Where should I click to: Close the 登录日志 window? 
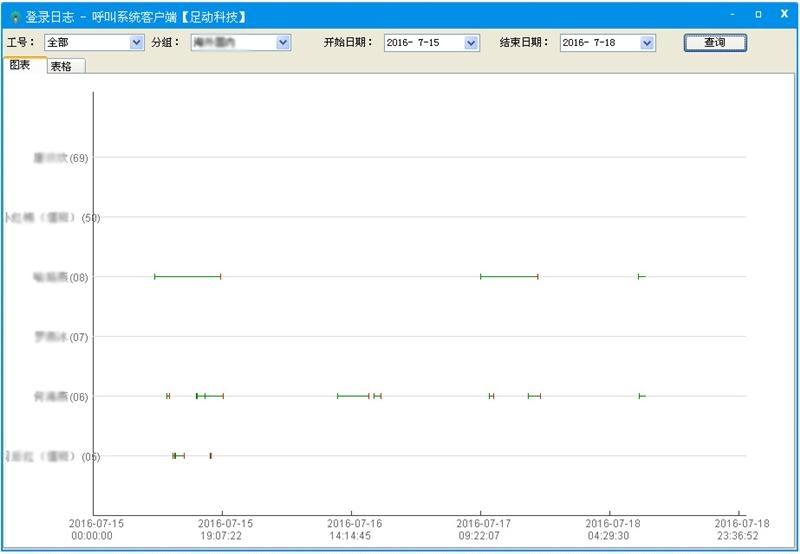tap(782, 15)
